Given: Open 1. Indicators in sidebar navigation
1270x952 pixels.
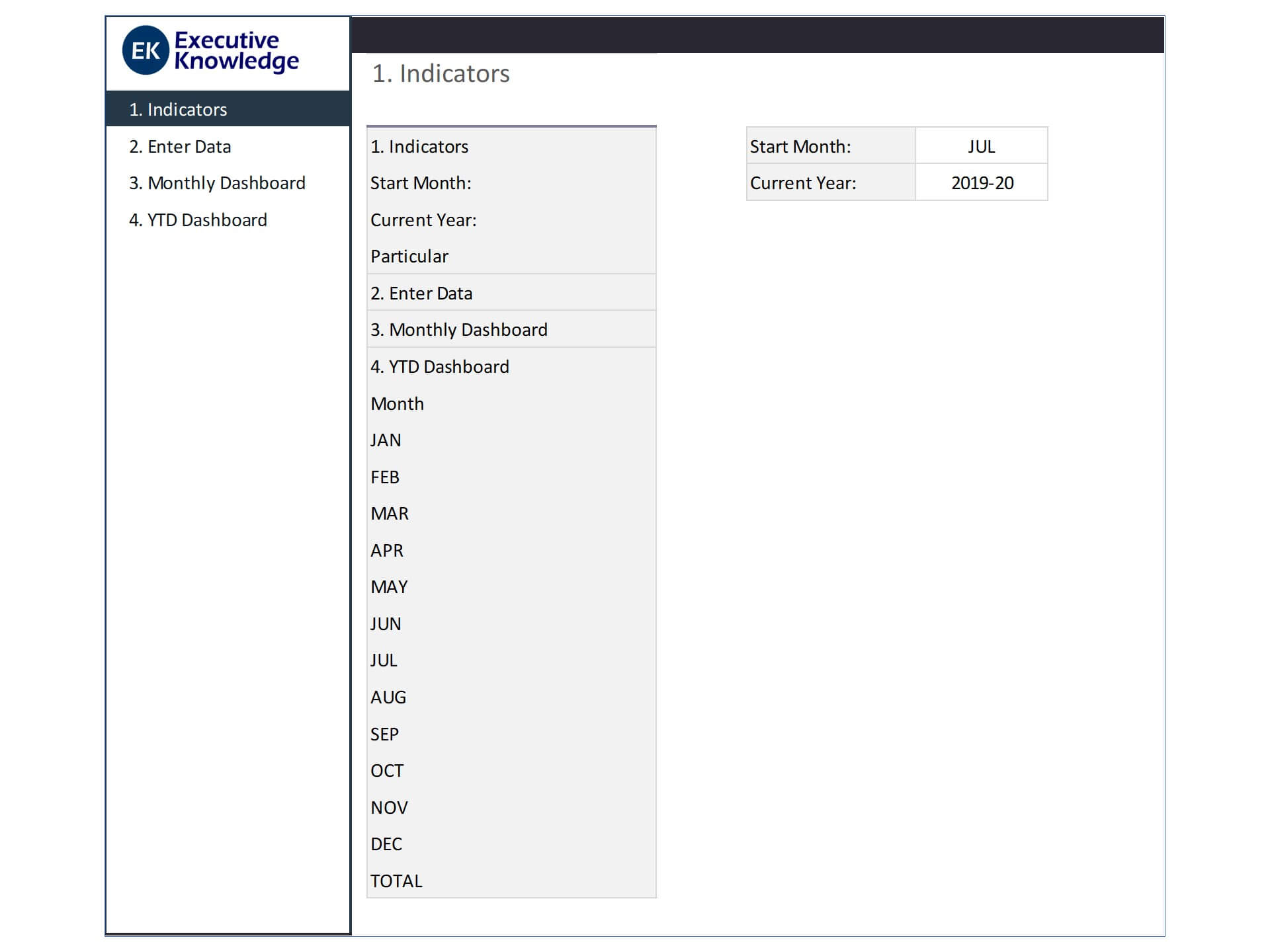Looking at the screenshot, I should click(x=178, y=110).
